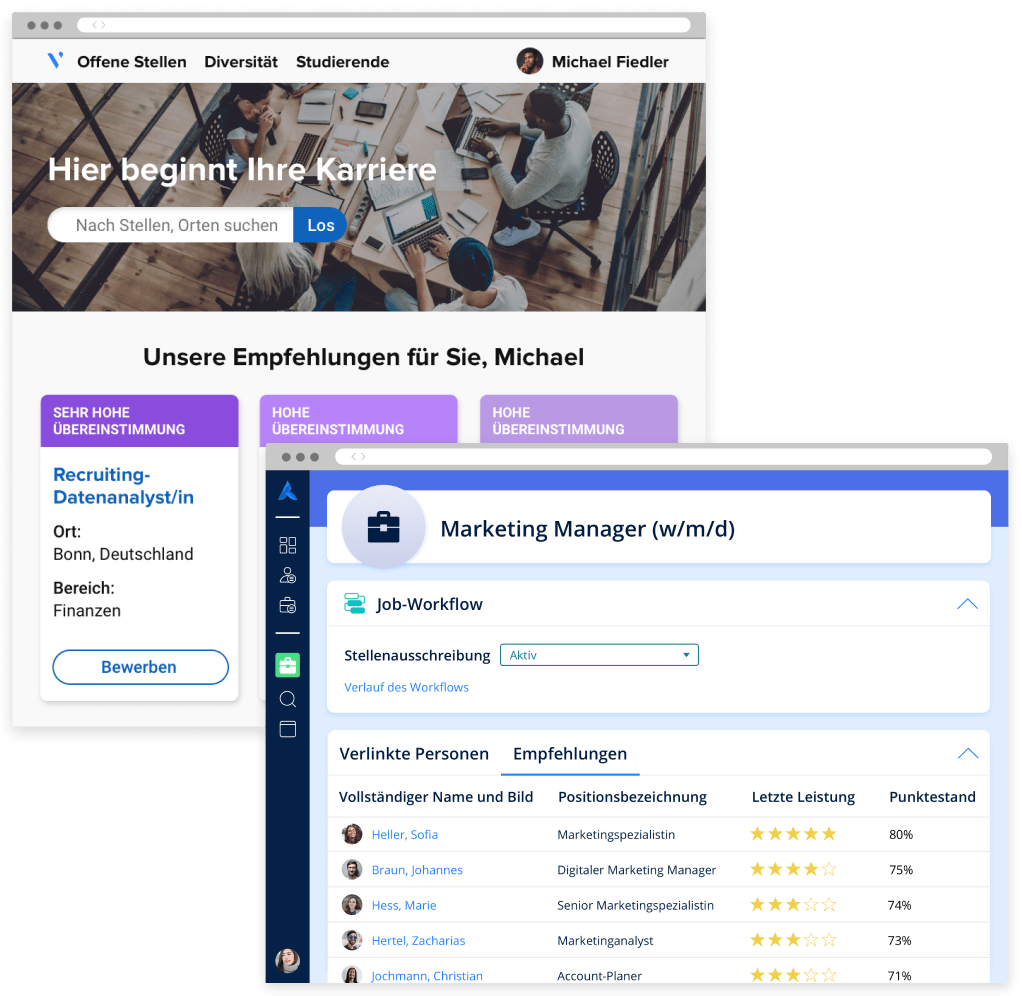
Task: Click Zacharias Hertel's star rating
Action: click(x=793, y=939)
